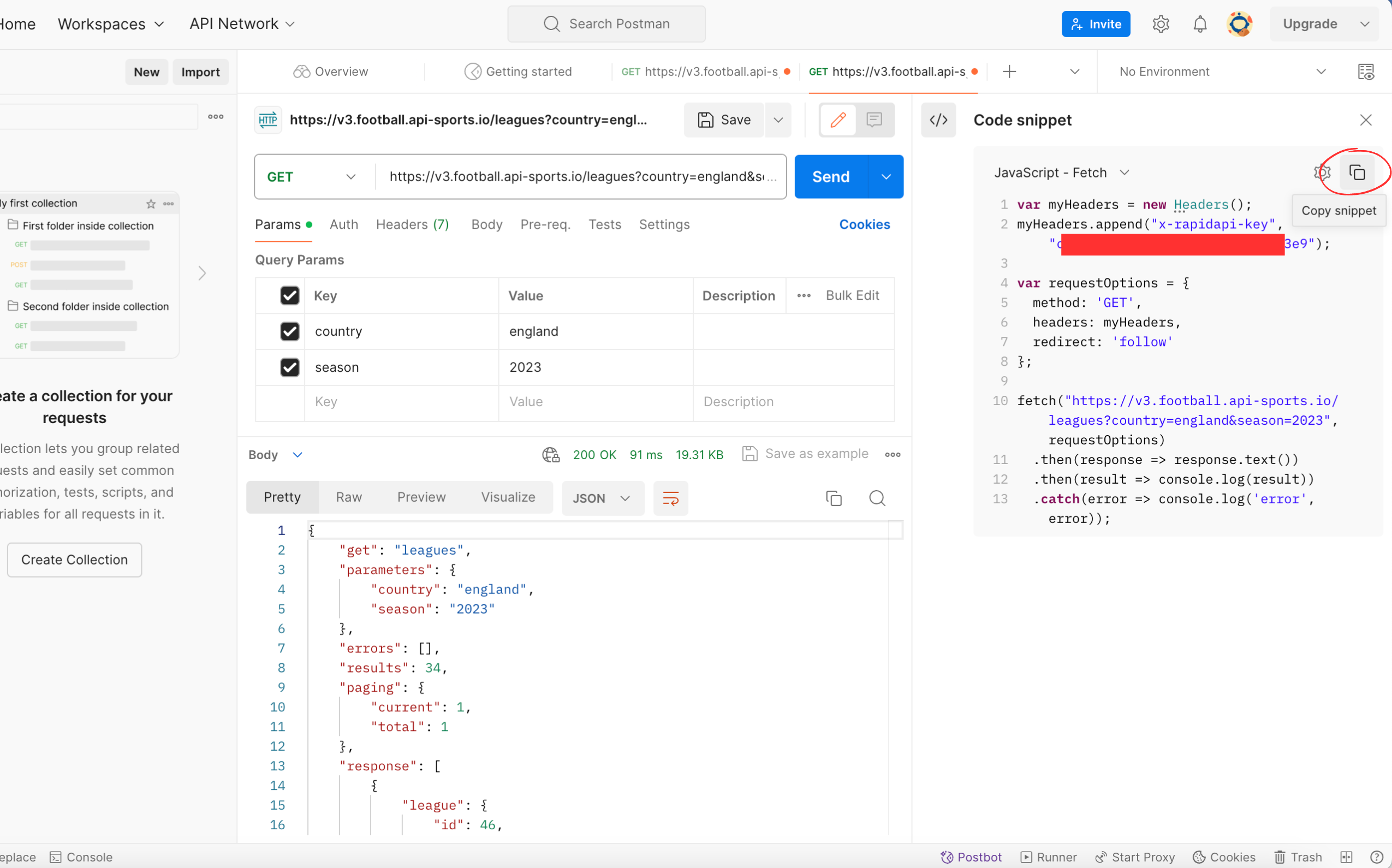
Task: Switch to the Overview tab
Action: [x=330, y=72]
